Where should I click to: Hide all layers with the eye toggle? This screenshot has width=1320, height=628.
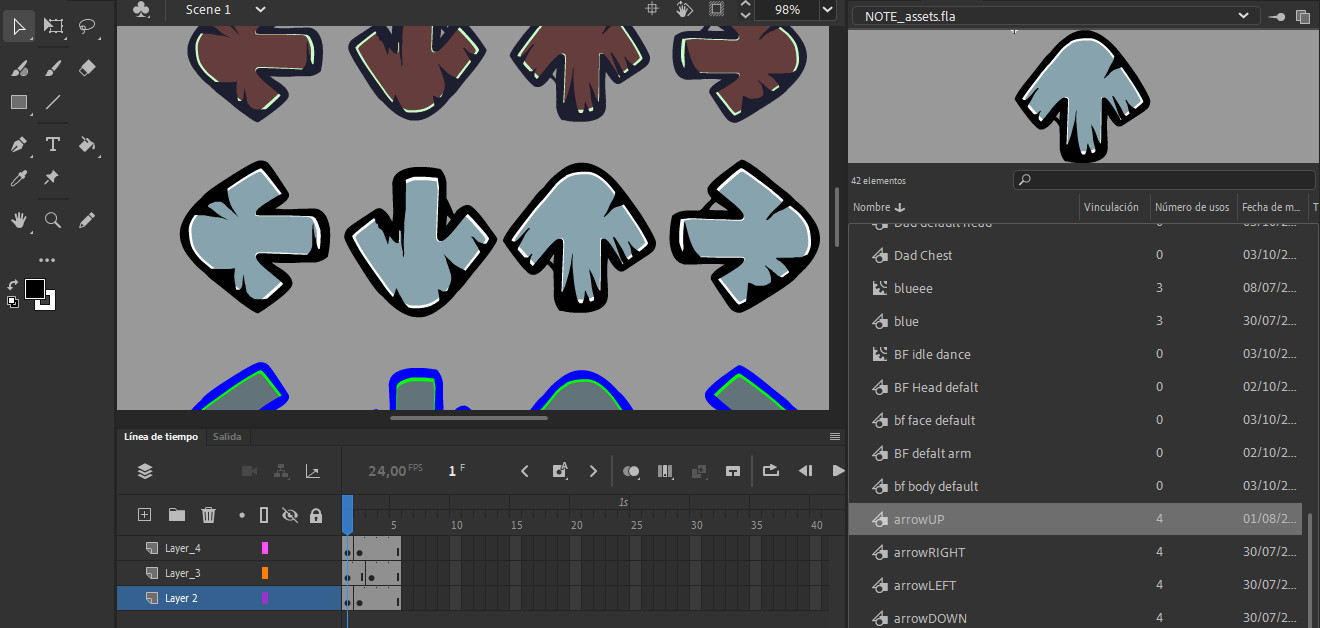click(290, 514)
